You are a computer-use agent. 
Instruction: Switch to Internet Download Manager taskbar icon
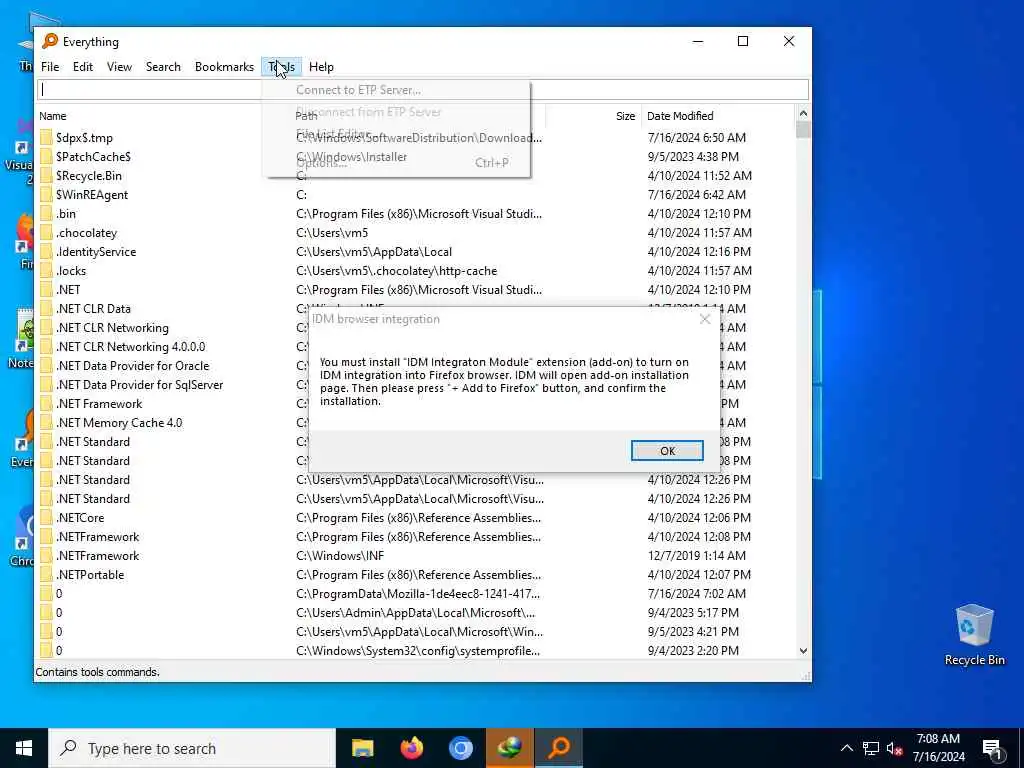click(x=509, y=748)
